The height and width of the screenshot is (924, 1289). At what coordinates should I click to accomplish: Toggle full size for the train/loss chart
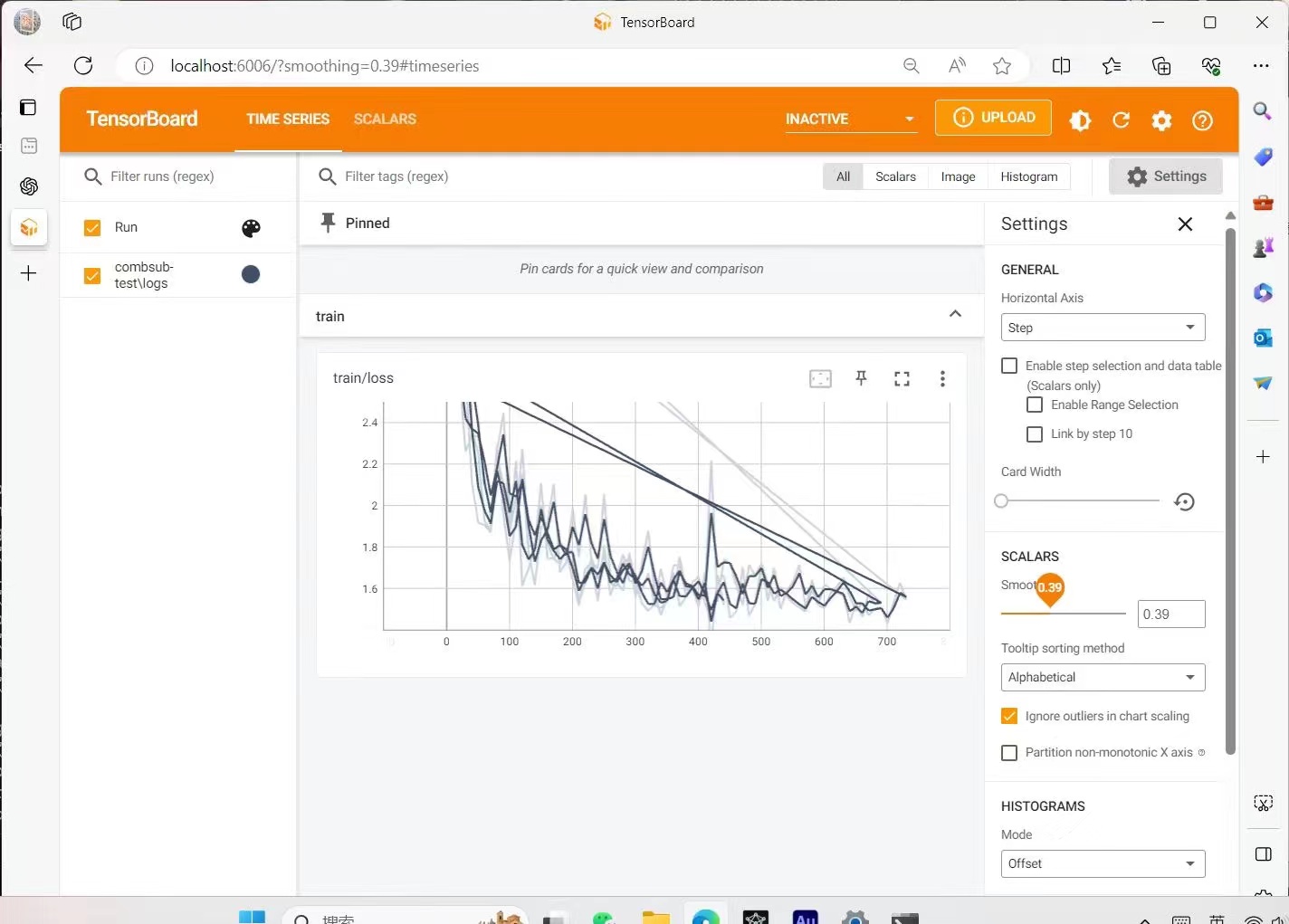point(902,379)
